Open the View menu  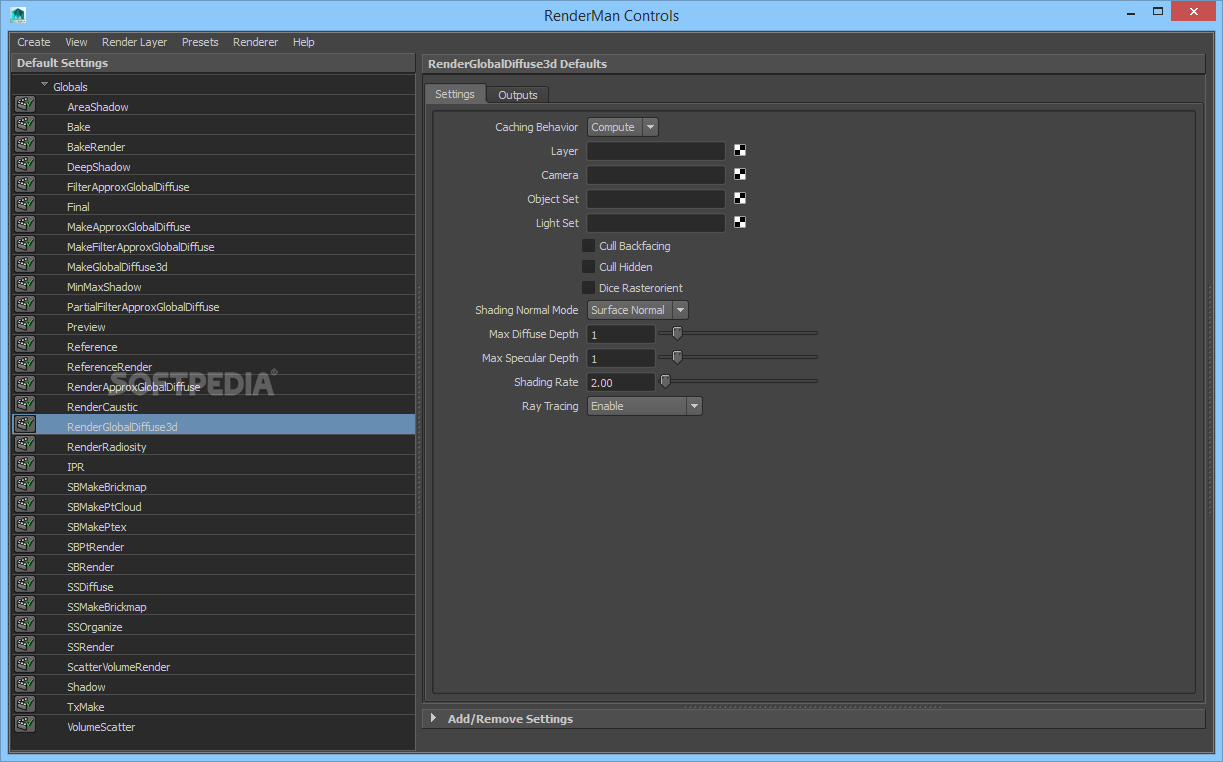point(77,42)
